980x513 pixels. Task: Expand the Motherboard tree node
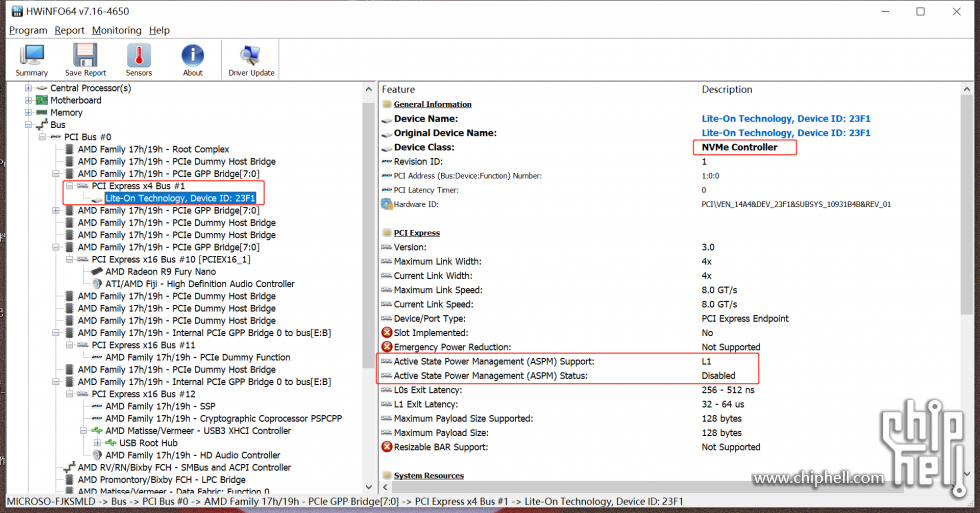pos(28,100)
